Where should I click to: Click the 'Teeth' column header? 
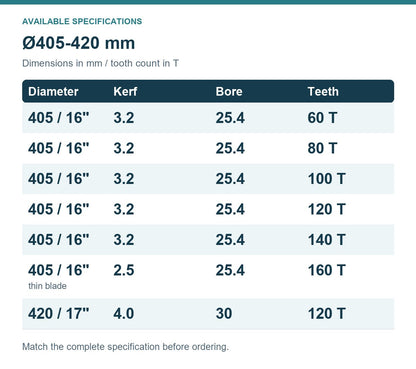click(323, 91)
